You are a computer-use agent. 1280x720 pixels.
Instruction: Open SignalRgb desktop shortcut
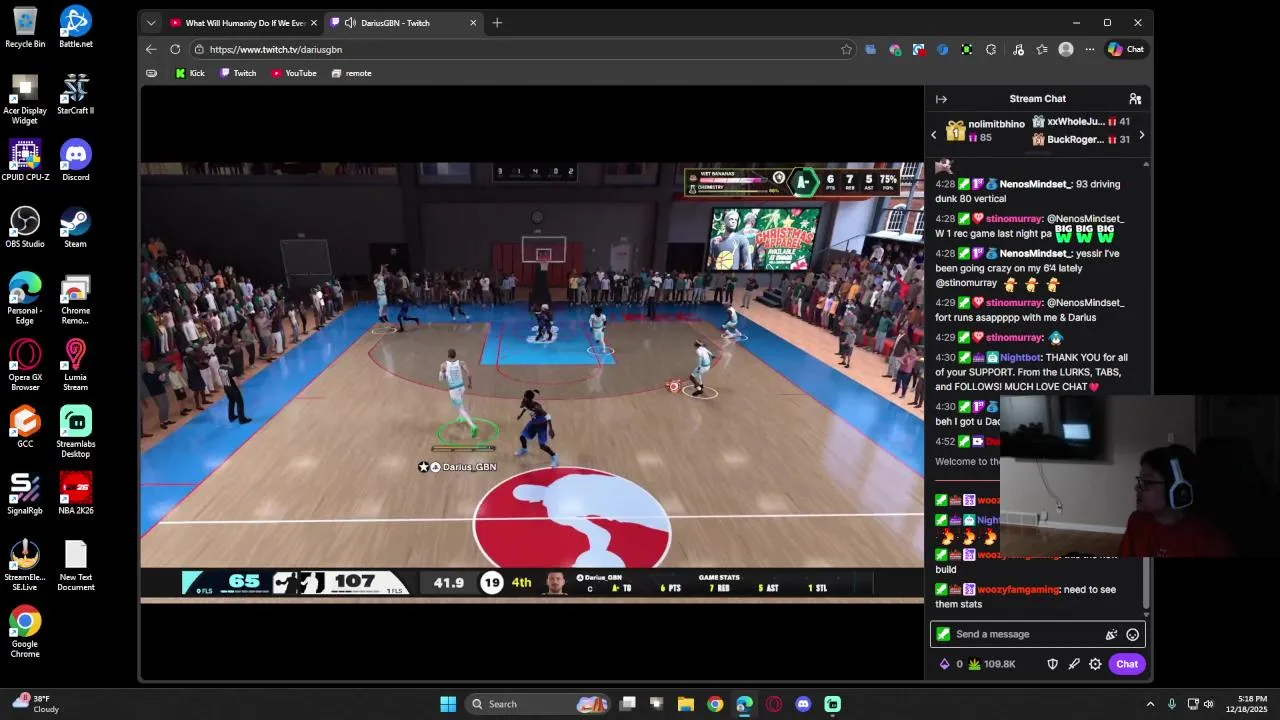pos(25,494)
